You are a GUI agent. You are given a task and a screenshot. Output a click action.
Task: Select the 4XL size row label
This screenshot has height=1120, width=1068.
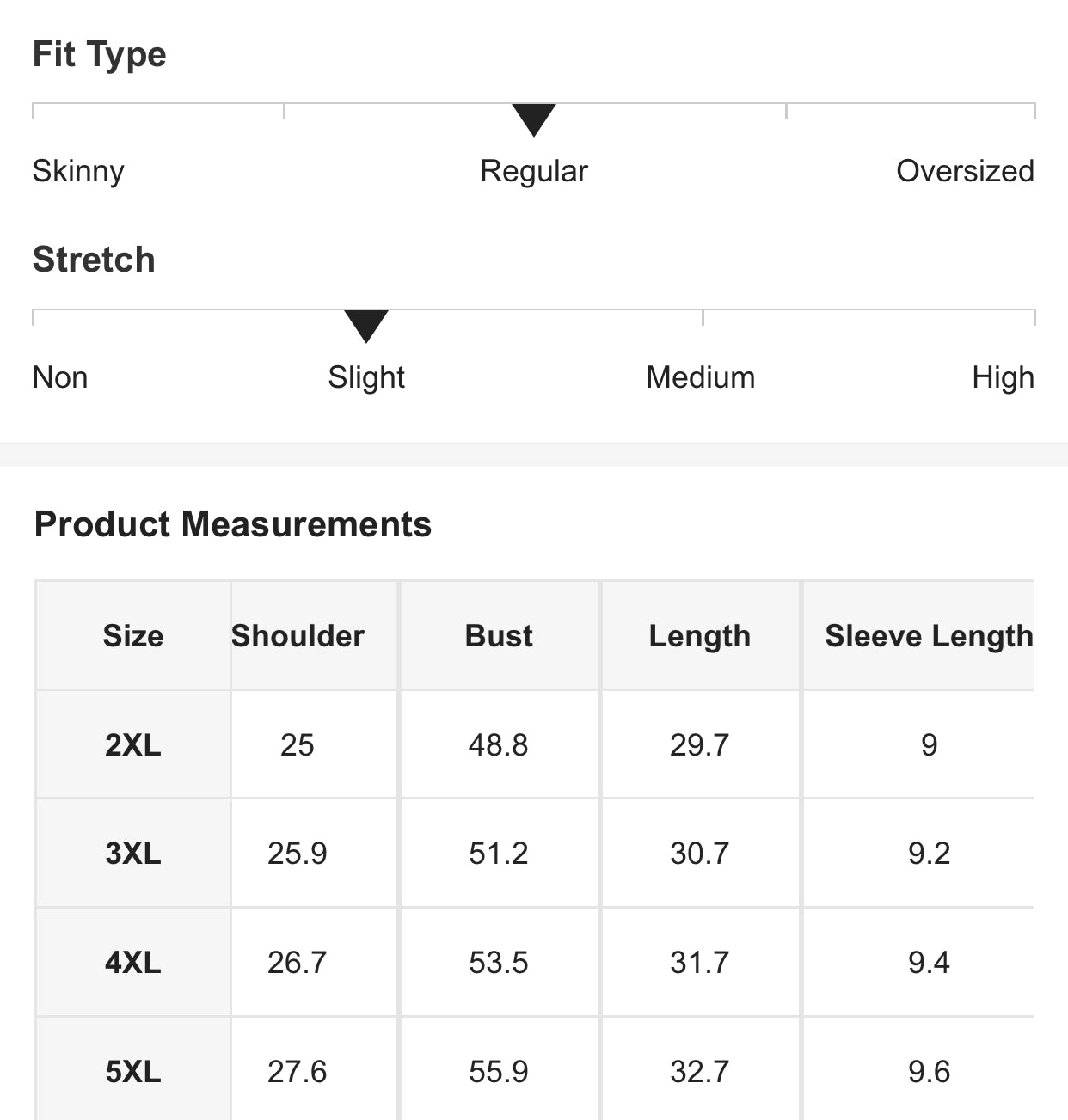point(133,963)
